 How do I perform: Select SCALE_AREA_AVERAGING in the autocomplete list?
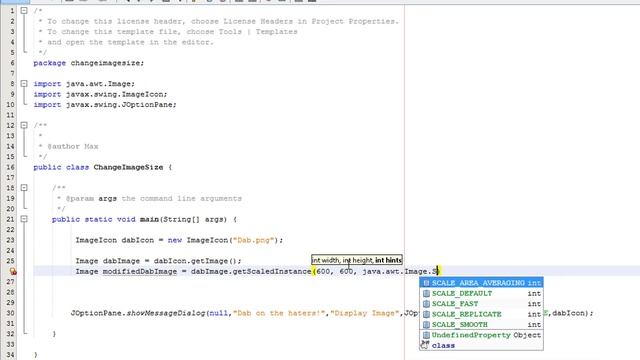(481, 283)
